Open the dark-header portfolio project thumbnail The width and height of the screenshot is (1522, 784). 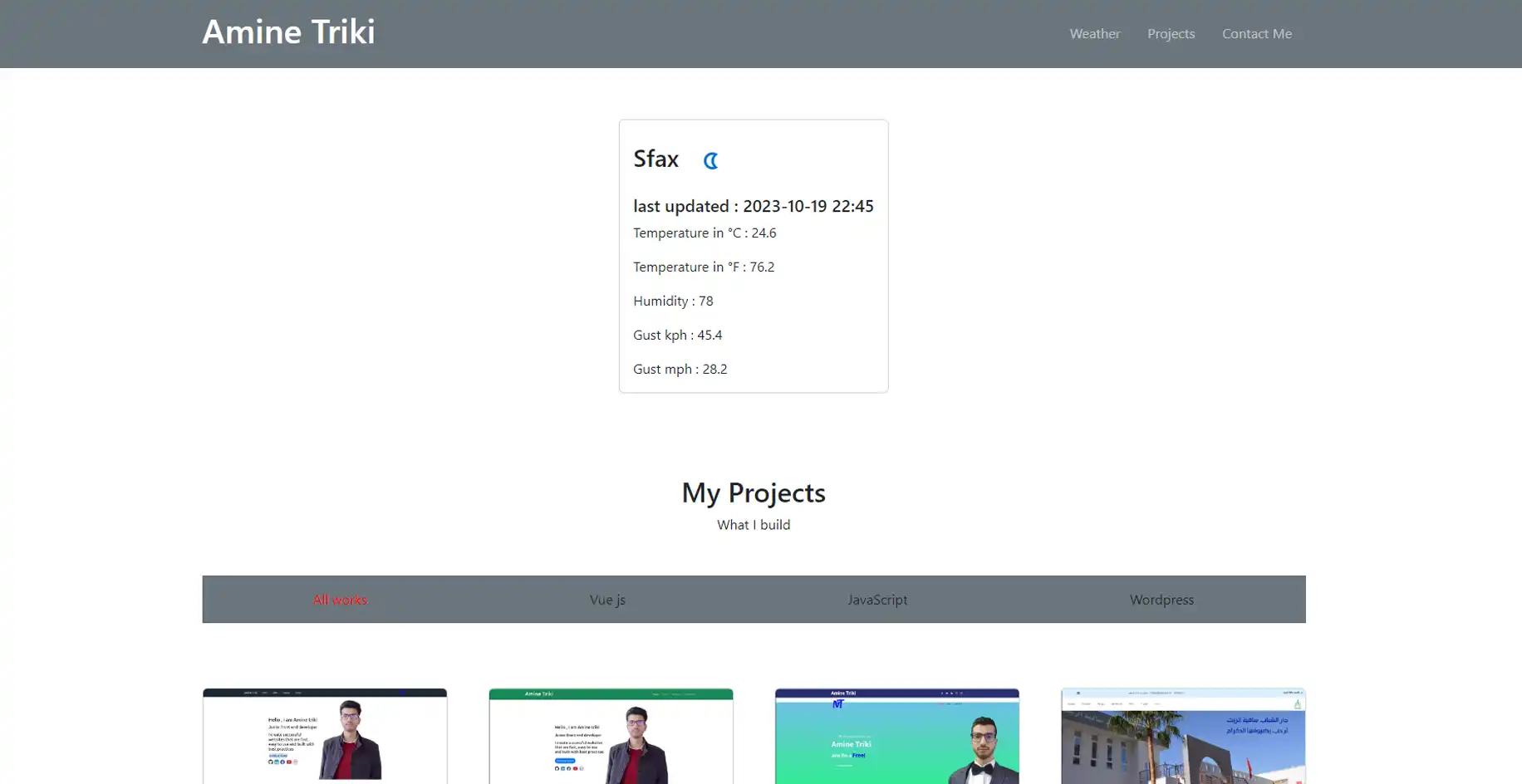(325, 736)
